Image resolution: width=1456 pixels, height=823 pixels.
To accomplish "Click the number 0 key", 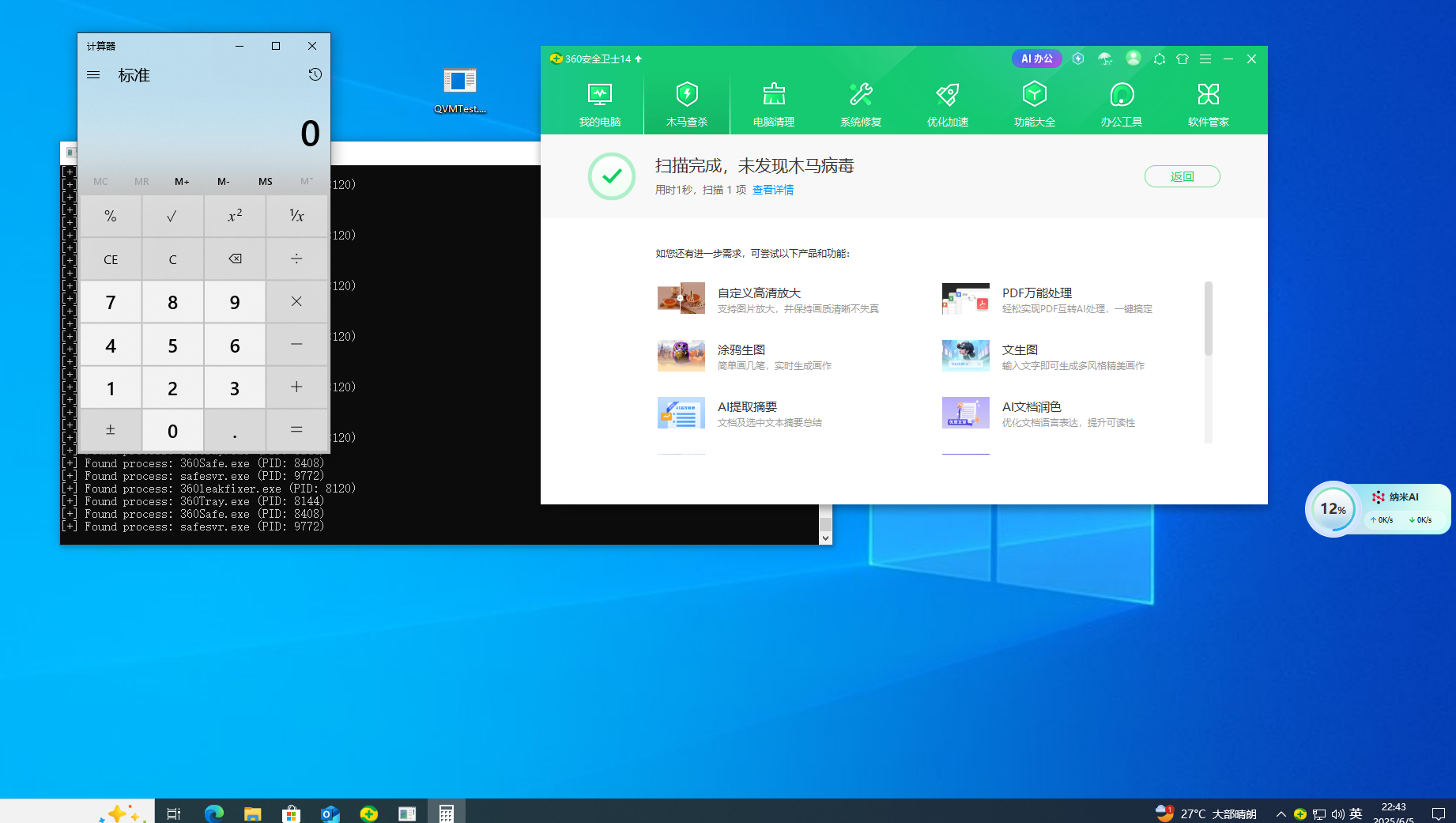I will tap(172, 430).
